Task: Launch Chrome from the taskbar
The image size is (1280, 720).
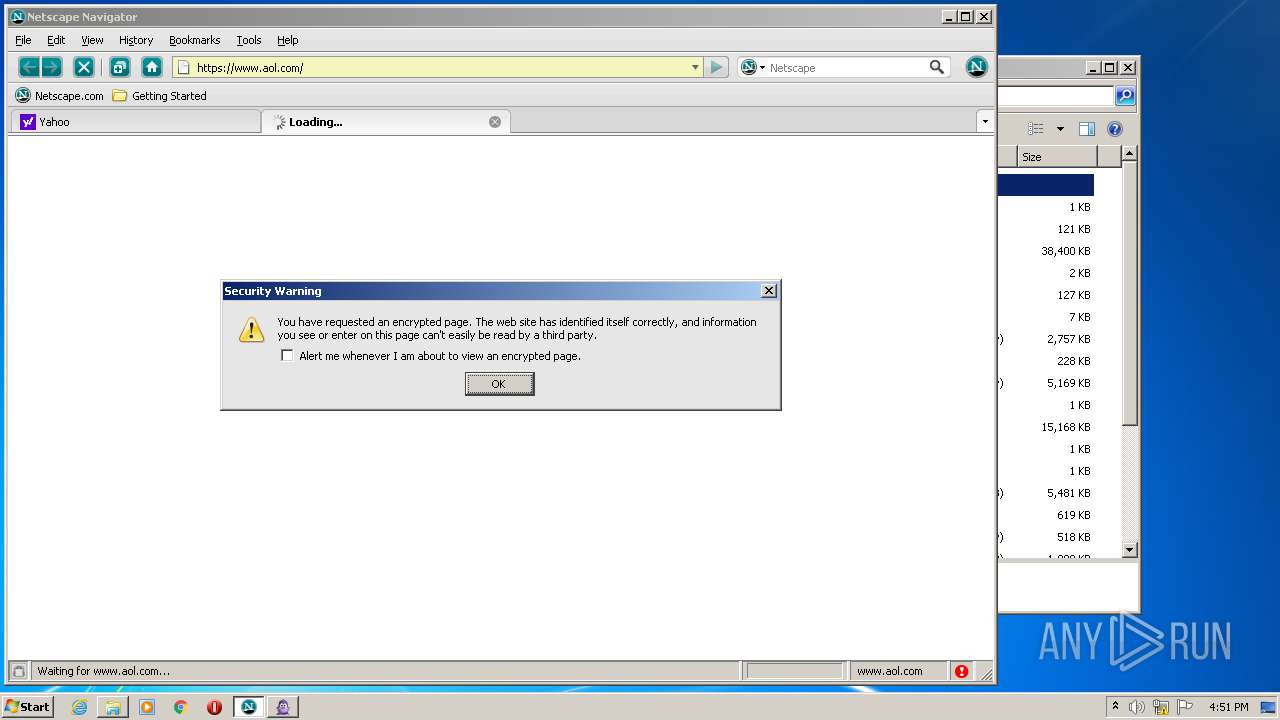Action: coord(180,707)
